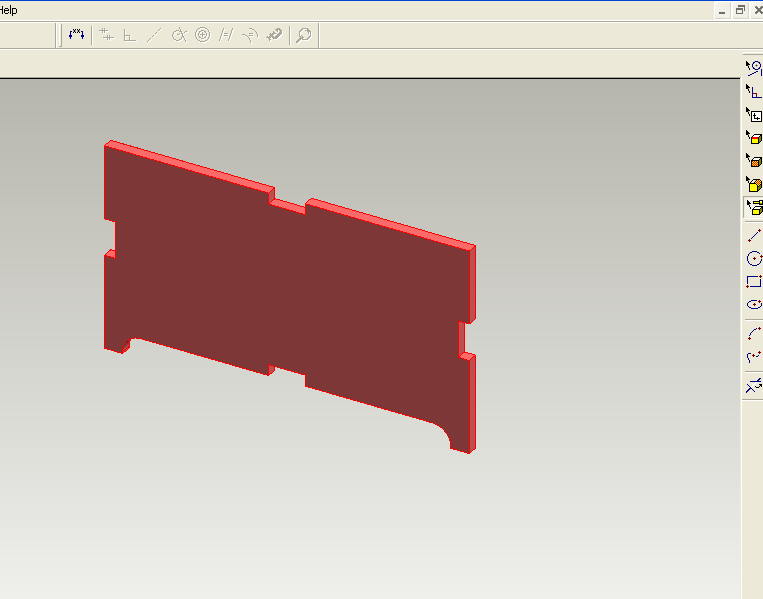Pick the circle drawing tool
763x599 pixels.
point(754,258)
